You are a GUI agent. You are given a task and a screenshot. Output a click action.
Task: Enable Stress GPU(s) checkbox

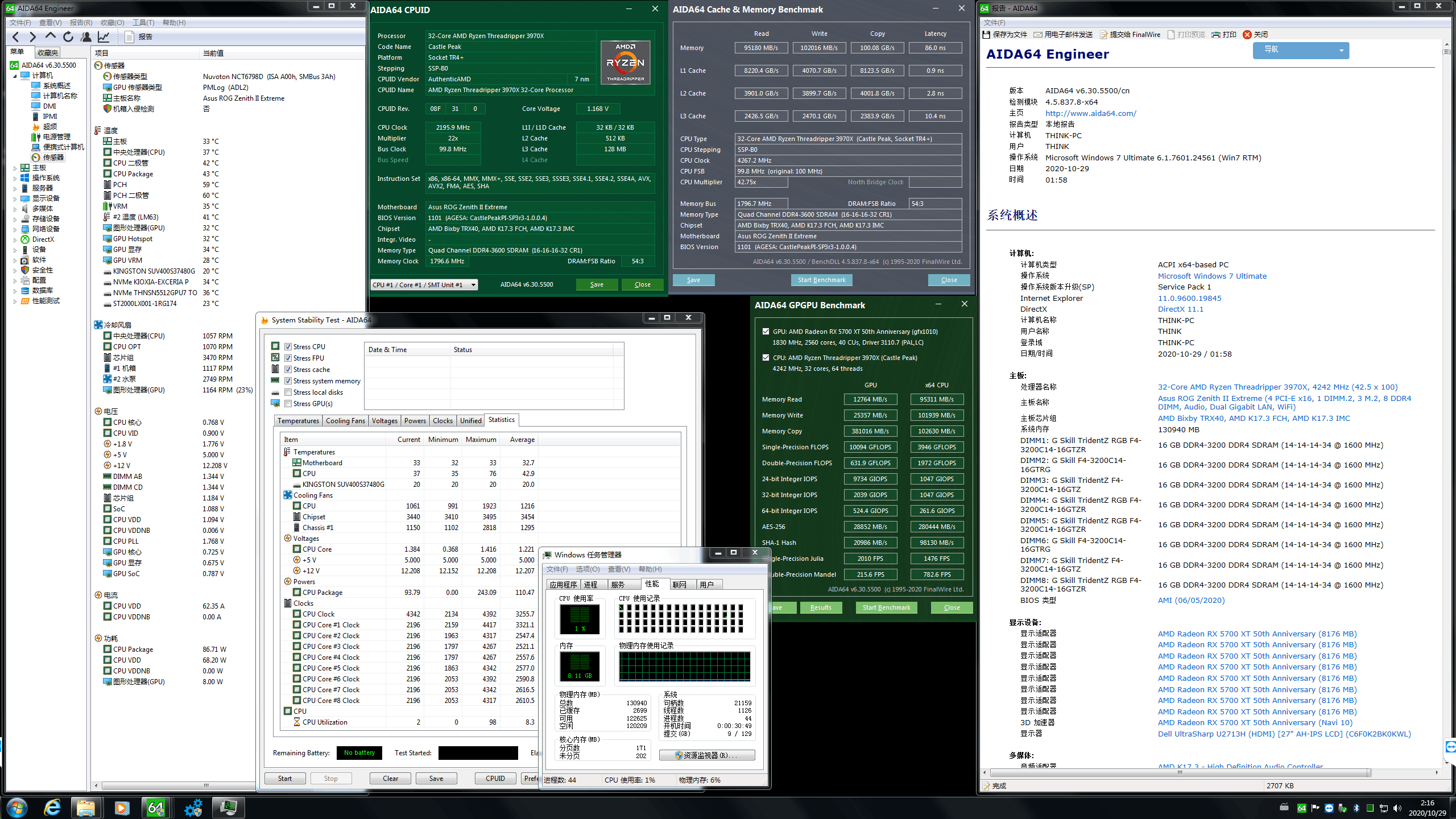click(x=288, y=403)
